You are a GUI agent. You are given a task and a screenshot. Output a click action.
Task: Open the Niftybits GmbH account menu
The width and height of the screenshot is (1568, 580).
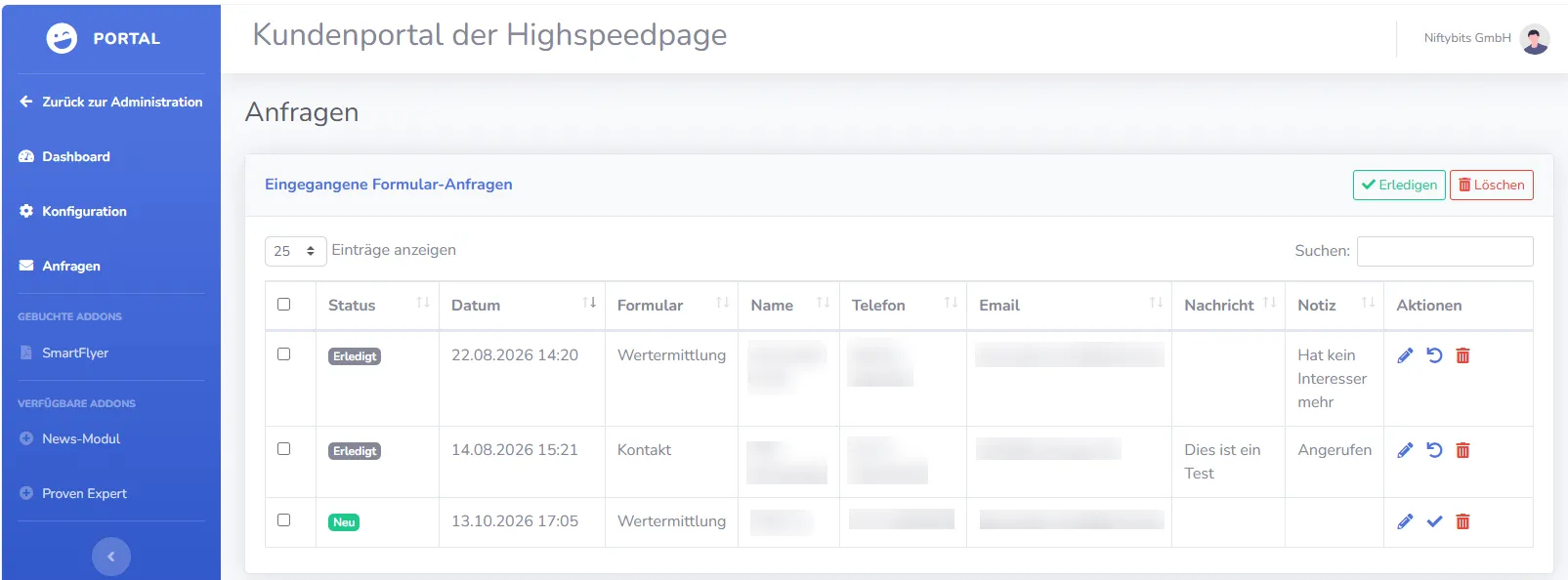[x=1467, y=38]
